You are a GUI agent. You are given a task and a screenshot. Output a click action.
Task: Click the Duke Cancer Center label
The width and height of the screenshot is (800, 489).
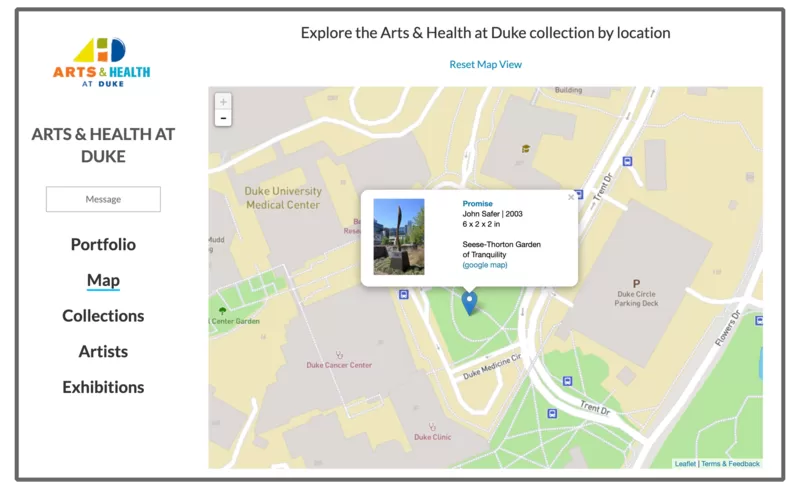pos(339,365)
